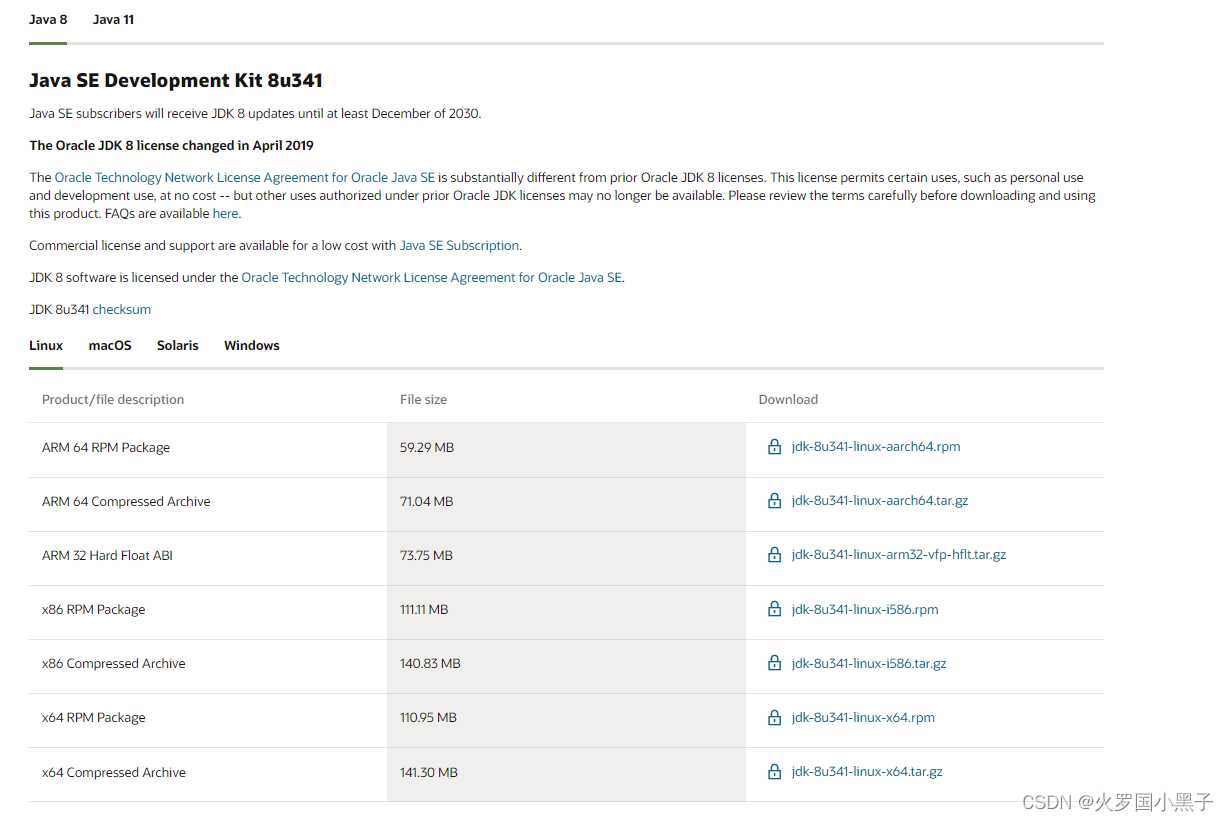Click 'Java SE Development Kit 8u341' heading

[176, 81]
